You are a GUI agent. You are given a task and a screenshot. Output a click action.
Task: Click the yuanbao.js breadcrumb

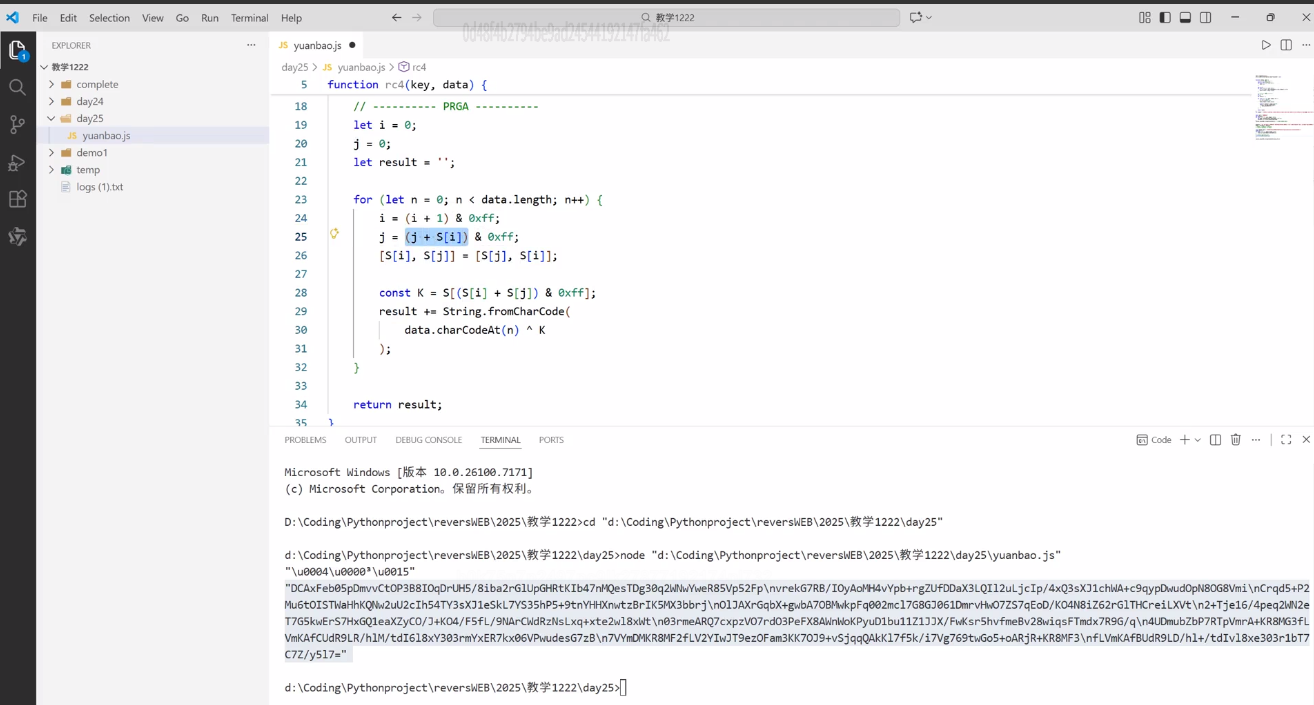click(361, 67)
